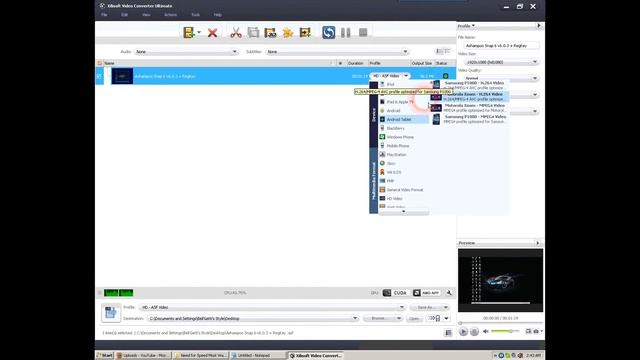The height and width of the screenshot is (360, 640).
Task: Click the File Name field in Profile panel
Action: click(x=501, y=46)
